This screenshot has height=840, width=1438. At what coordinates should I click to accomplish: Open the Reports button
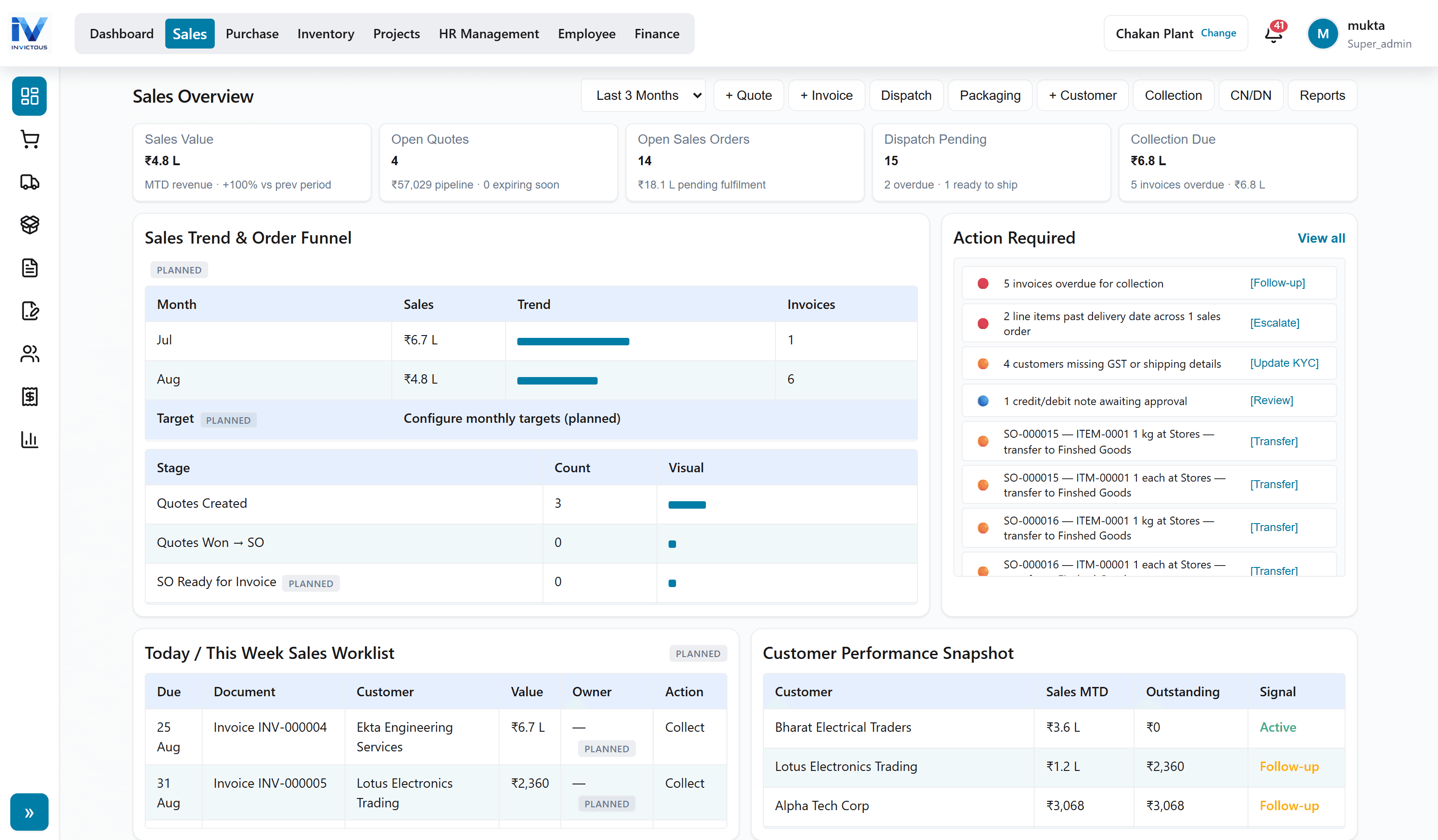[1322, 95]
